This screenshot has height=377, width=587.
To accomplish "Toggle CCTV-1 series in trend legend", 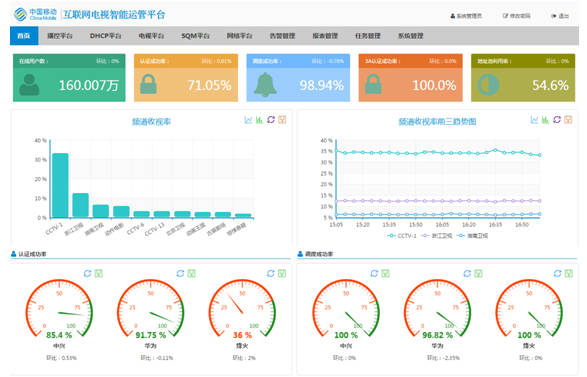I will 401,236.
